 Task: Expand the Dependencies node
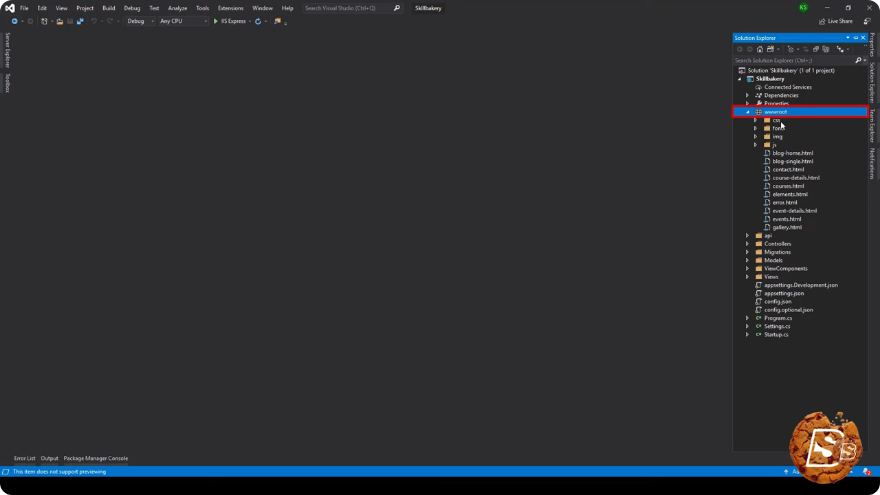[x=748, y=95]
